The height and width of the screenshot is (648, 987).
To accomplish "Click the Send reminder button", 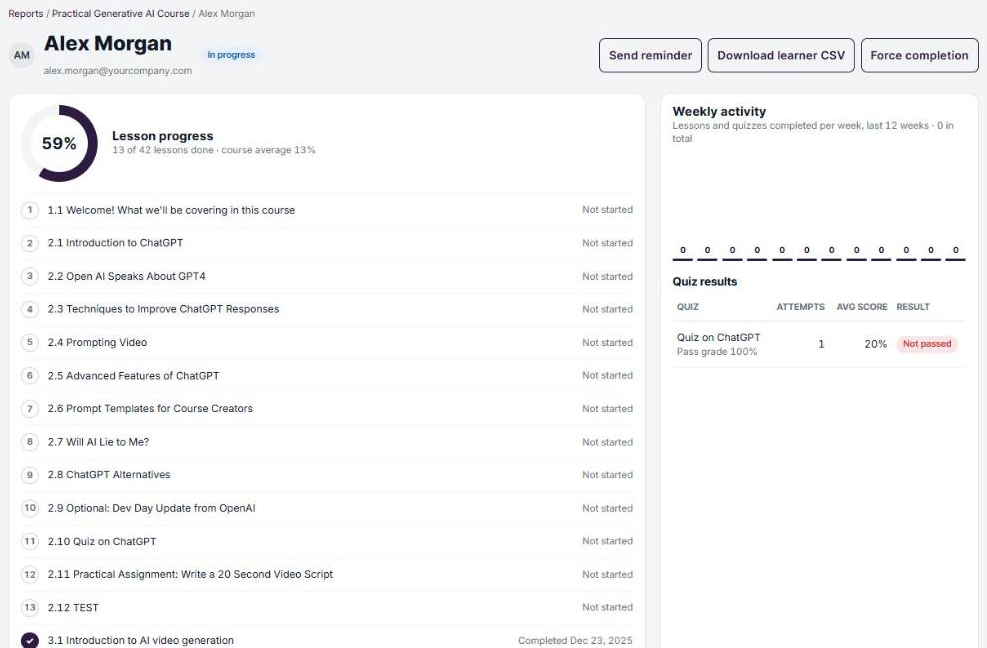I will [x=650, y=55].
